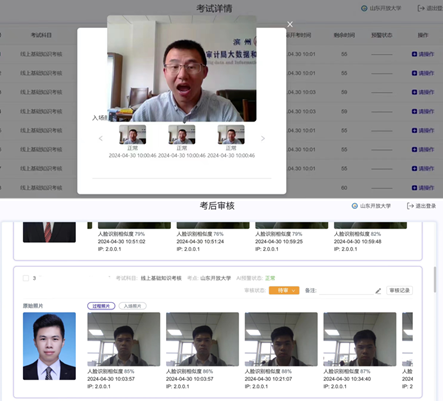Click the 人脸识别相似度 88% label
The image size is (443, 401).
(x=268, y=371)
